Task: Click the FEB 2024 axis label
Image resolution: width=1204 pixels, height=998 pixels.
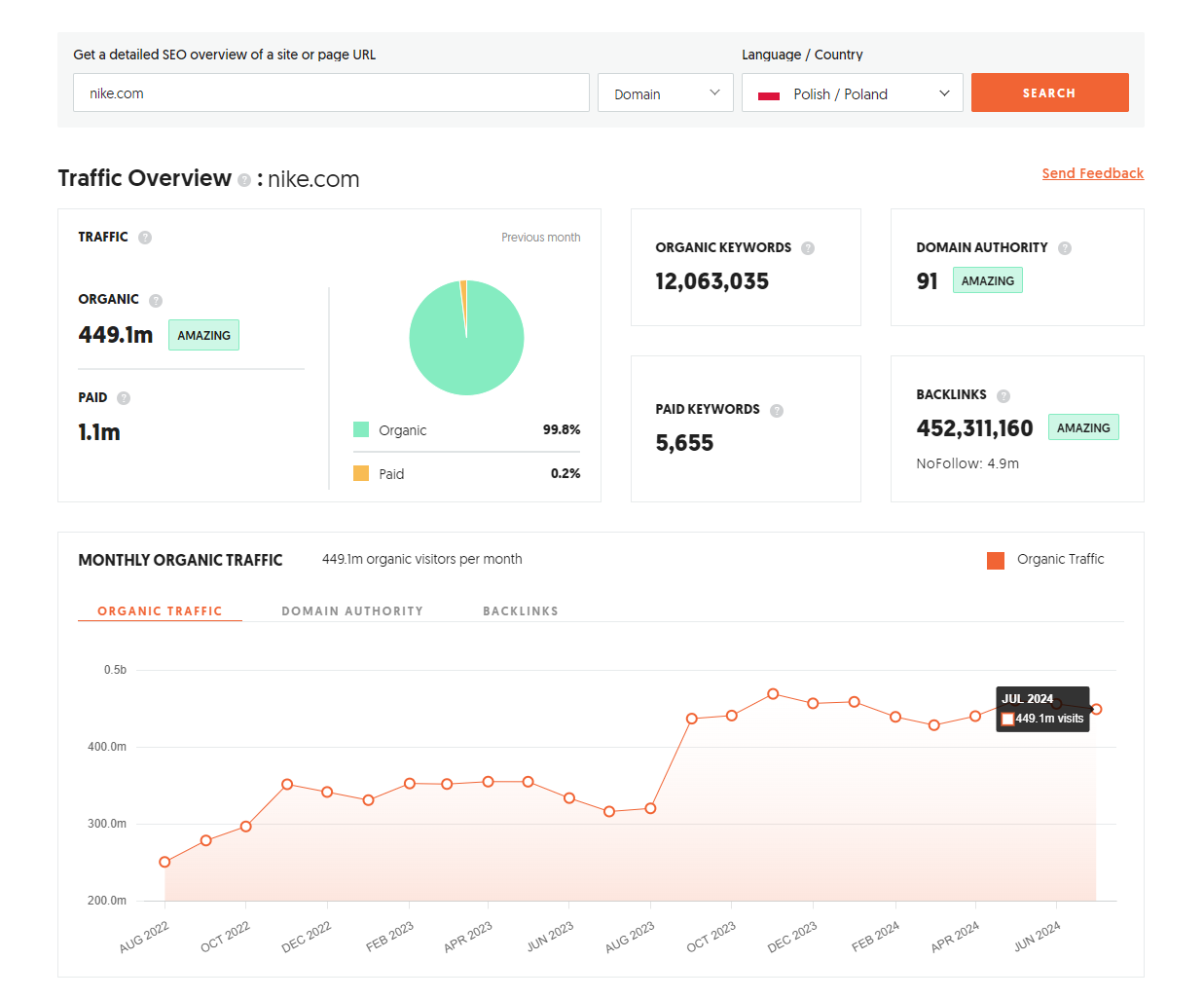Action: tap(875, 938)
